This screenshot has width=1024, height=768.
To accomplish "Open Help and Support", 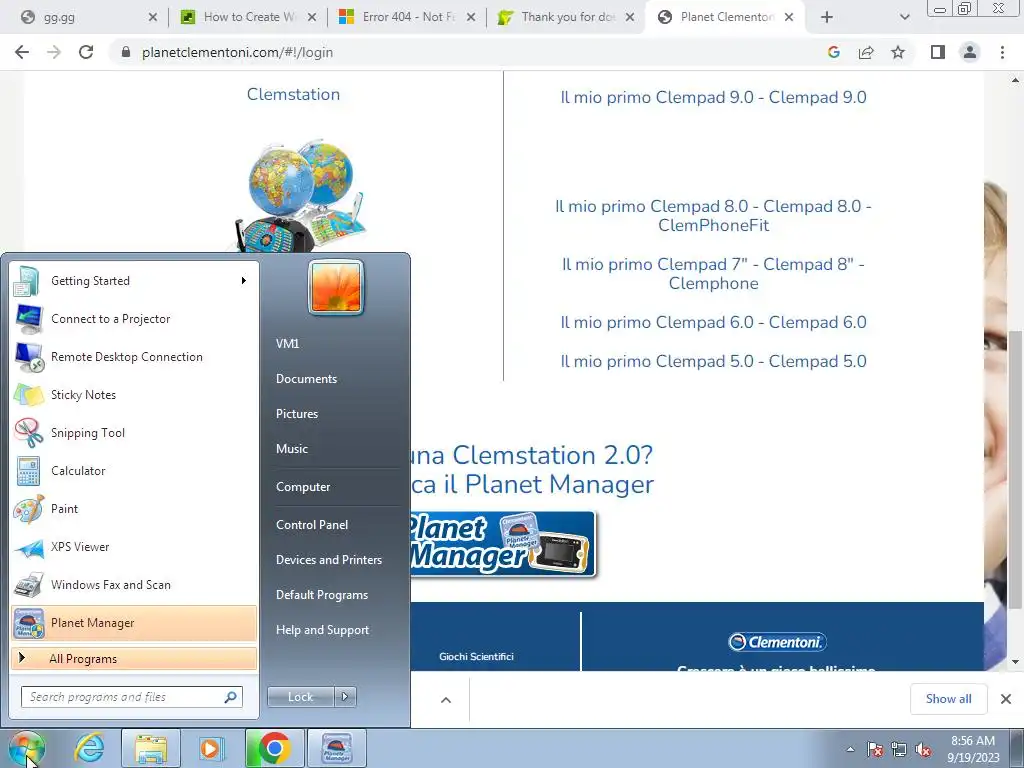I will (322, 630).
